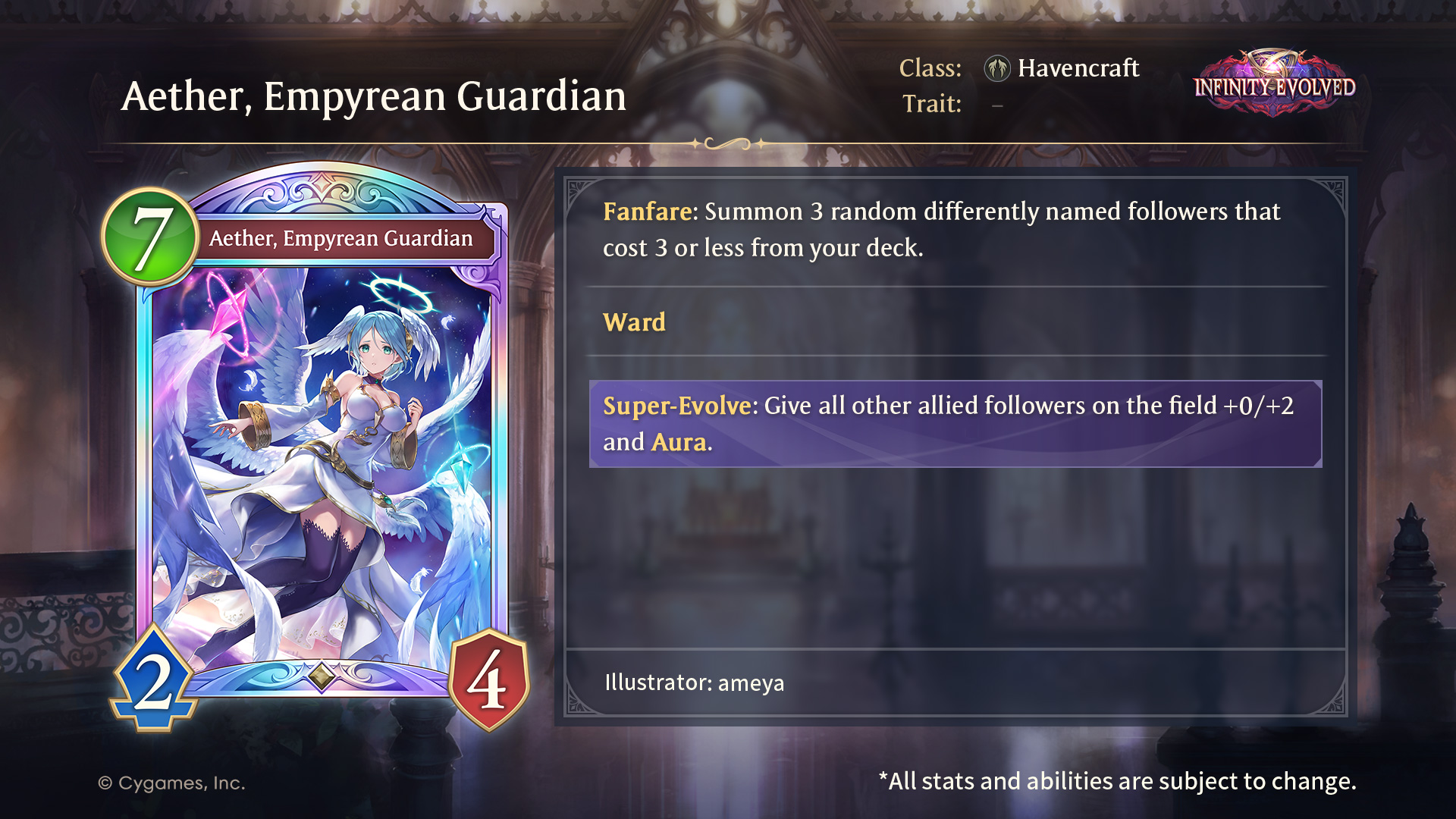Select the highlighted Super-Evolve ability box
1456x819 pixels.
click(955, 424)
